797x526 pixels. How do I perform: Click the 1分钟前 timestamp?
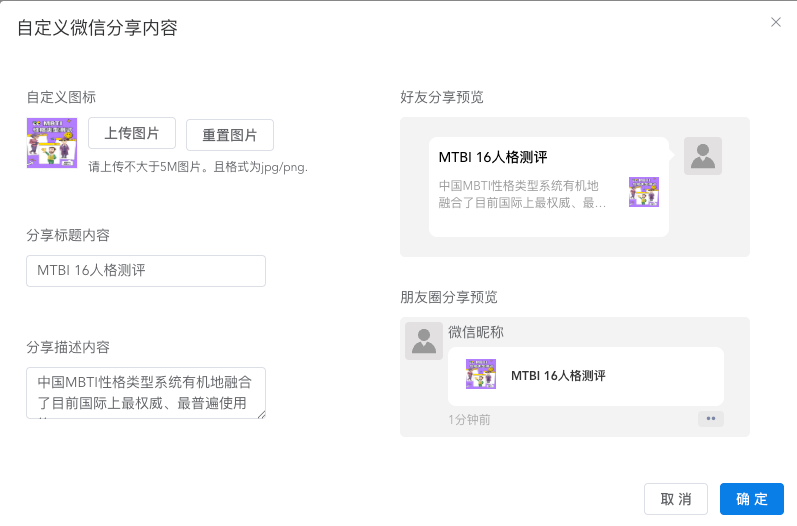tap(469, 420)
